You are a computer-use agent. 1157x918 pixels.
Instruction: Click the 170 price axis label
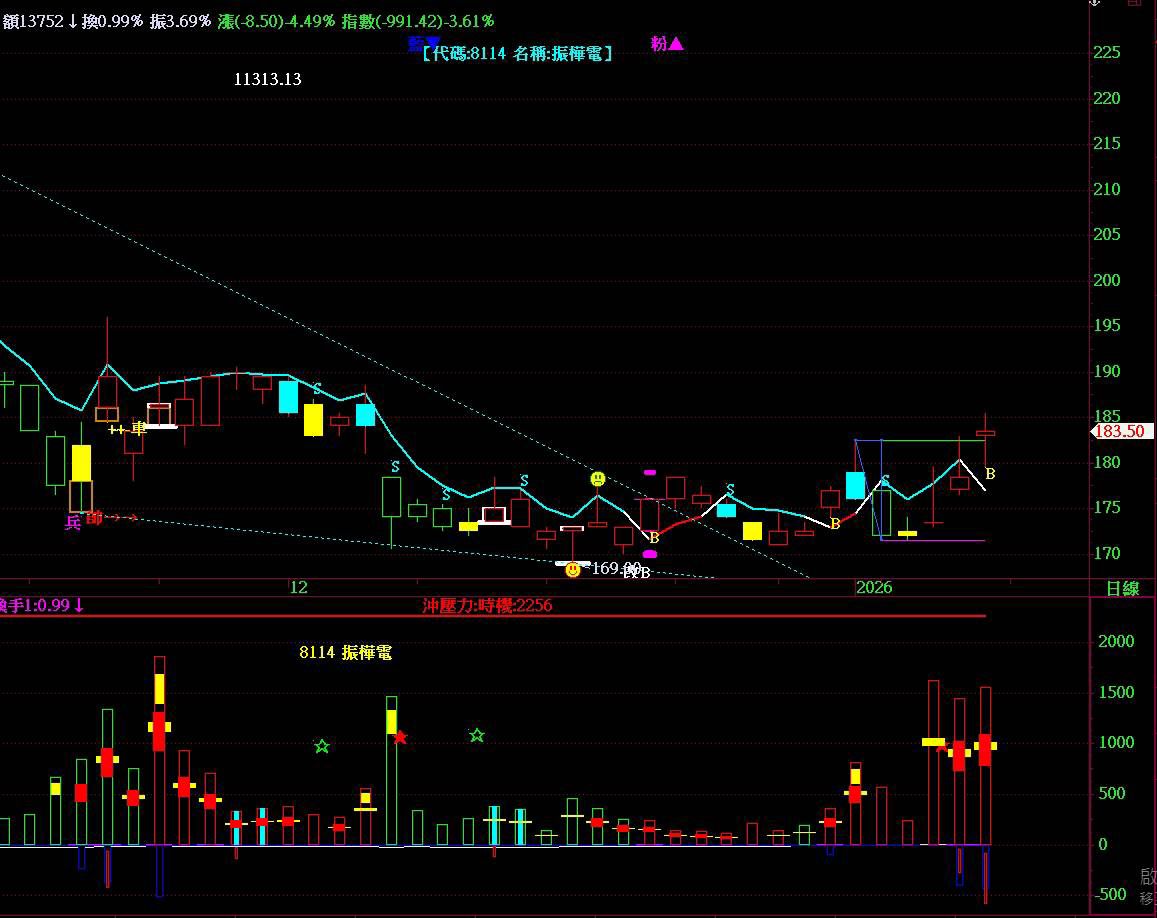(x=1107, y=553)
